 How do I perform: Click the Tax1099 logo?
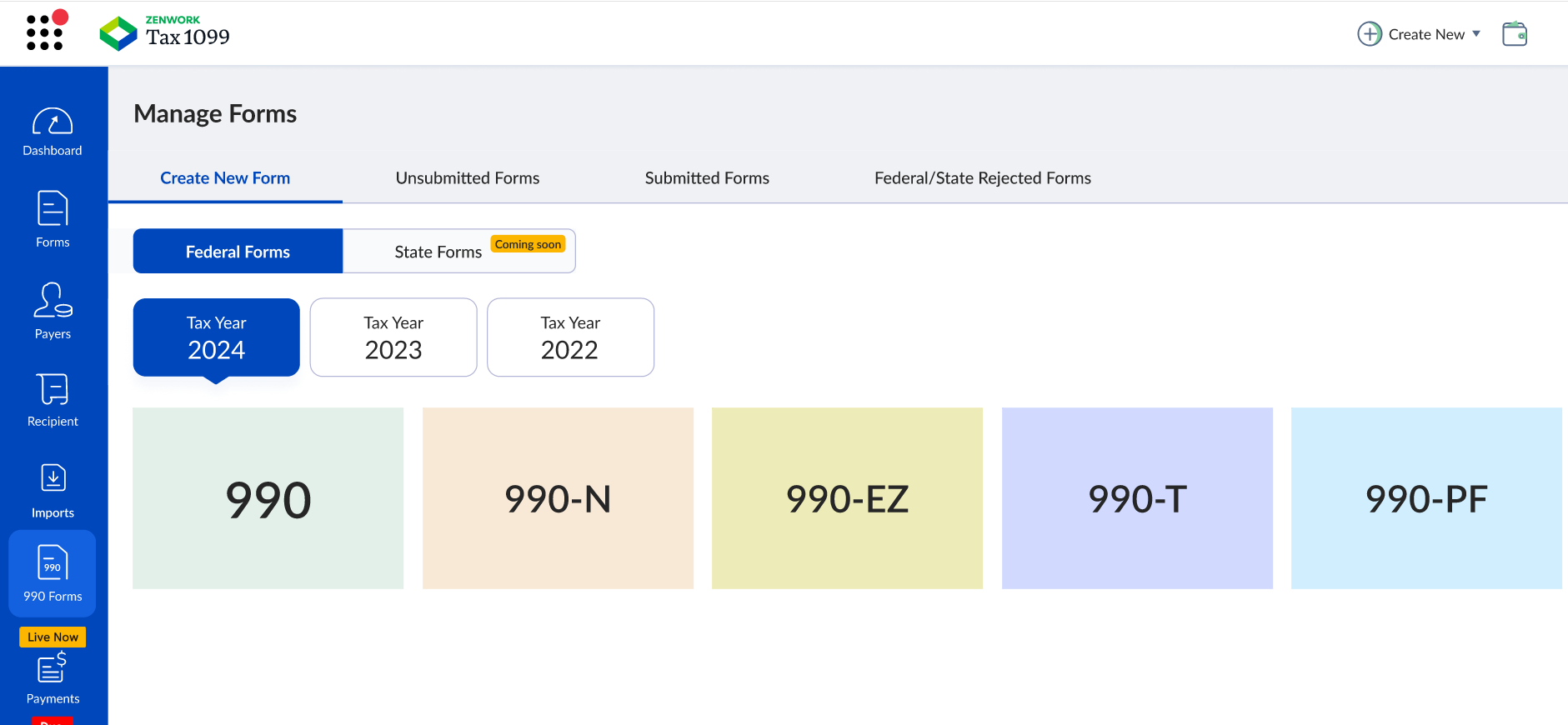click(x=164, y=33)
